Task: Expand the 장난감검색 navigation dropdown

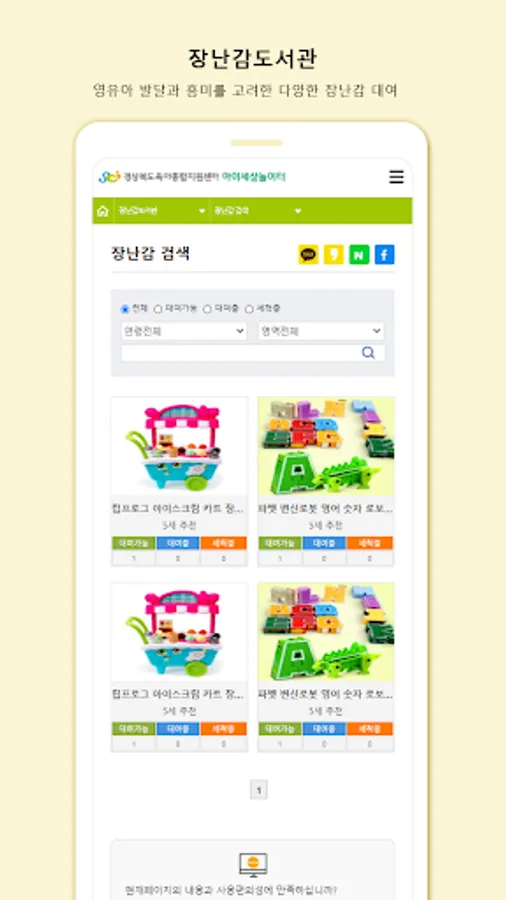Action: [258, 211]
